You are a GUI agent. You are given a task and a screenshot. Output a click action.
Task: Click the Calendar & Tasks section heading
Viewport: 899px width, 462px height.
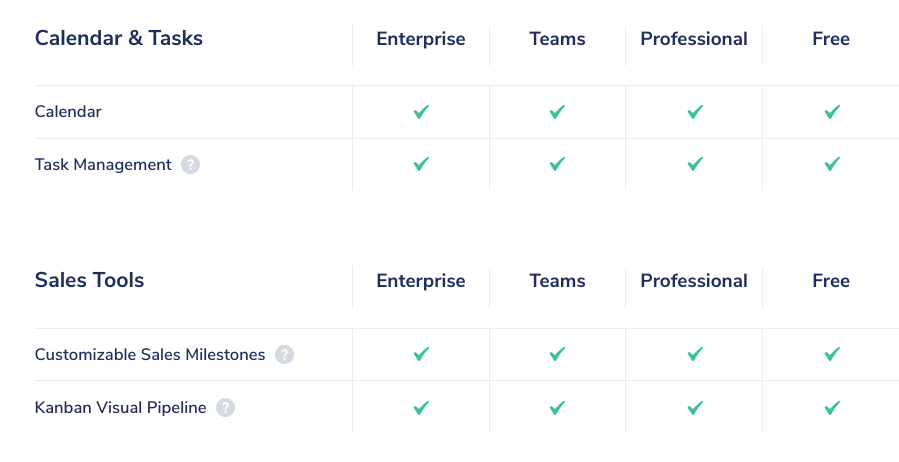(x=119, y=38)
